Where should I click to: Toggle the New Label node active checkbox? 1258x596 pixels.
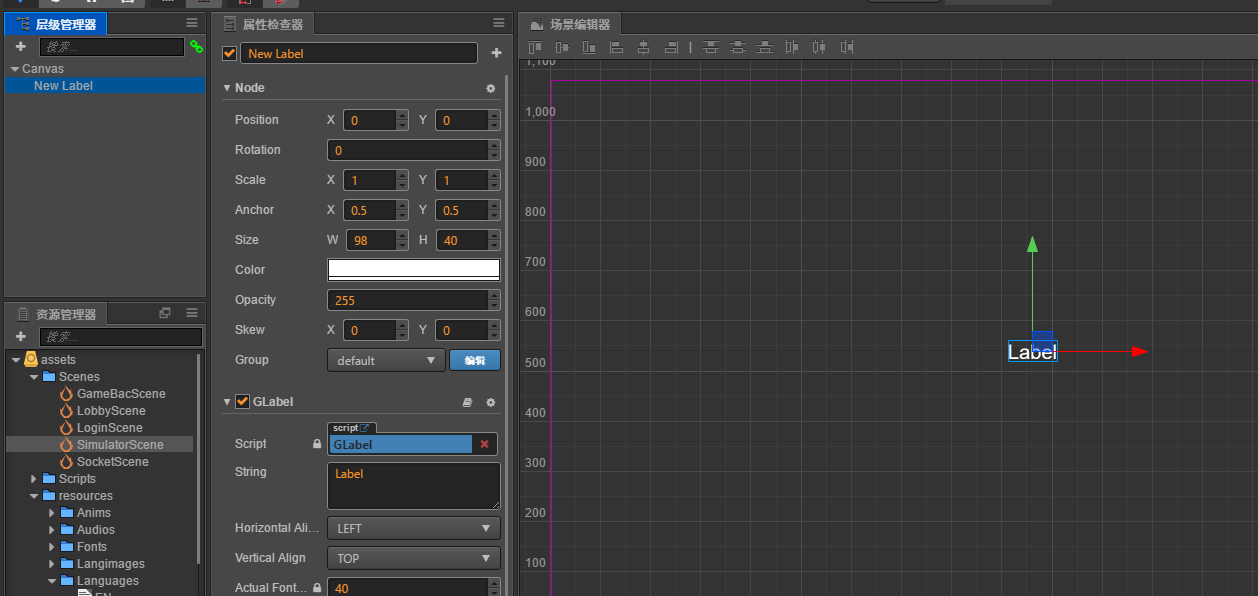(230, 53)
